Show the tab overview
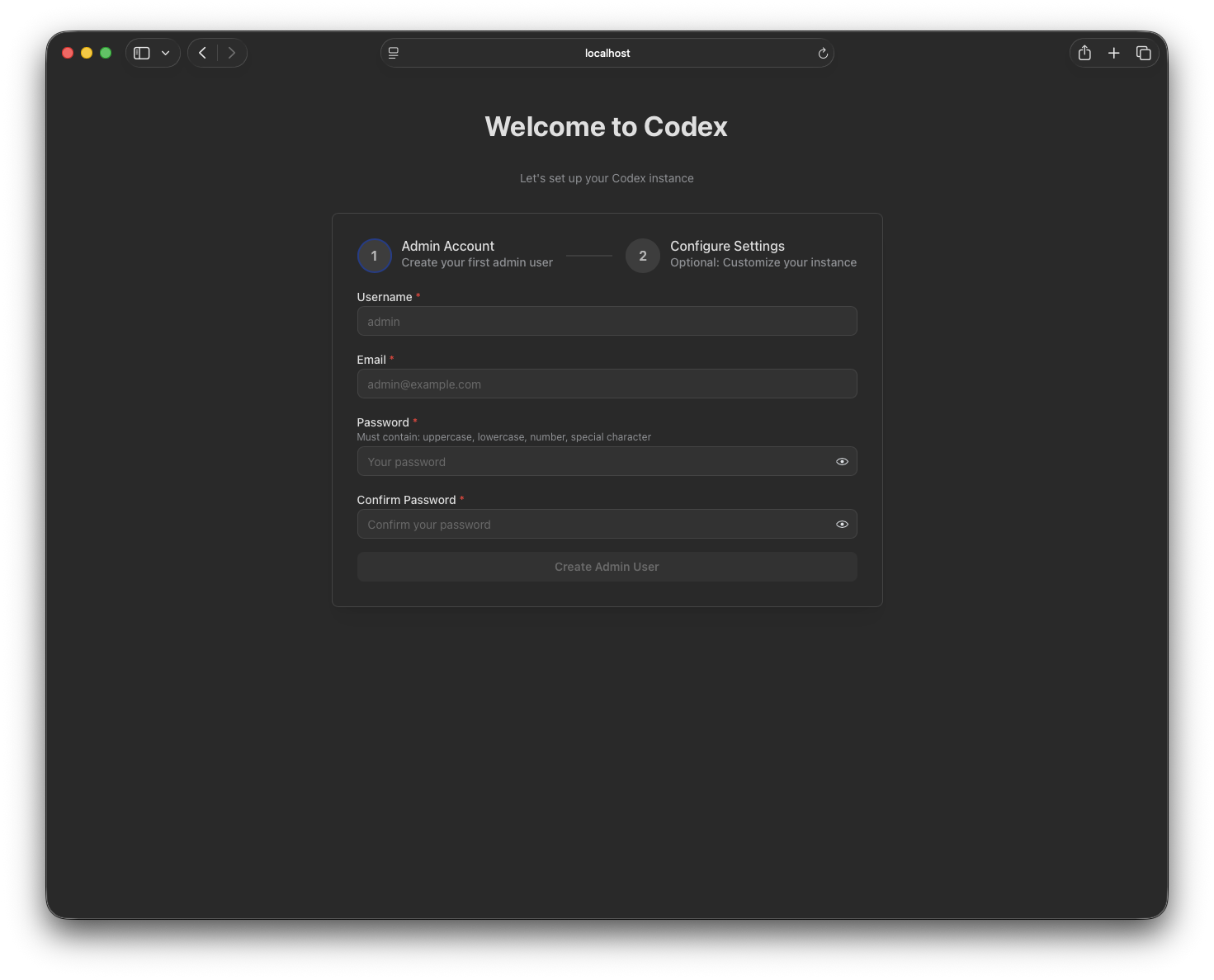 [1144, 52]
